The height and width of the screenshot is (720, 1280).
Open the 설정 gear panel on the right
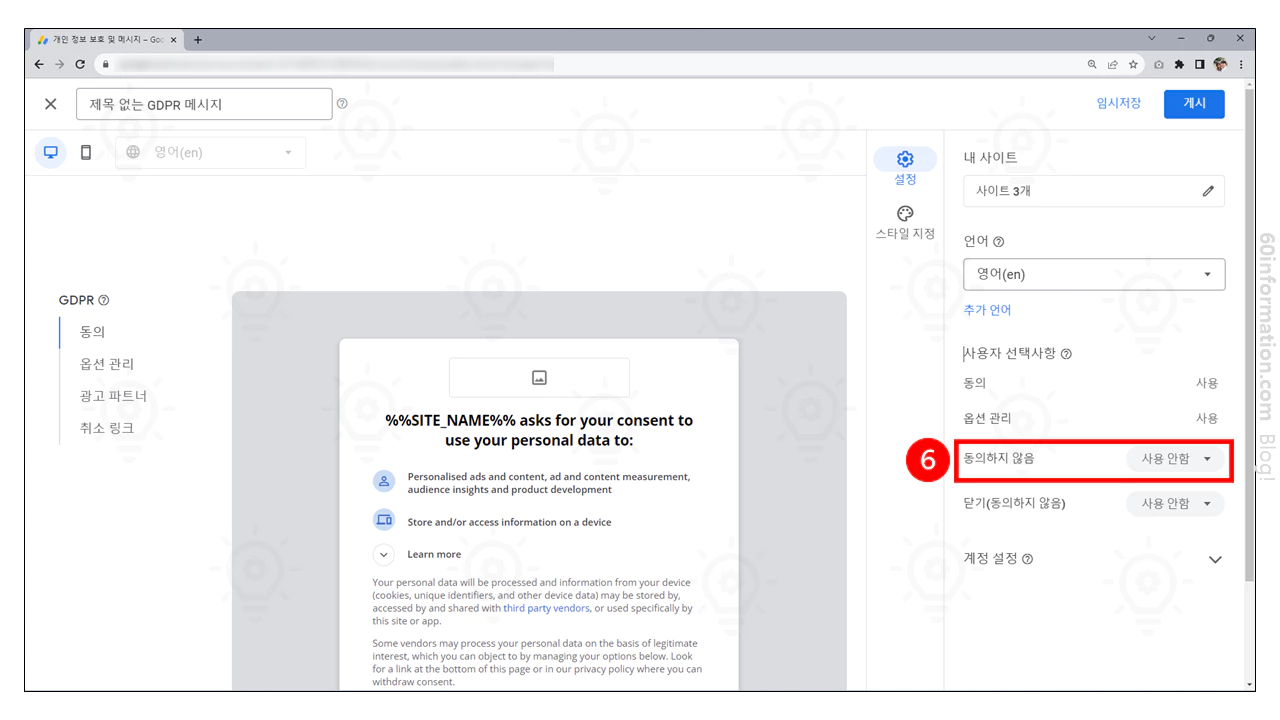coord(905,168)
